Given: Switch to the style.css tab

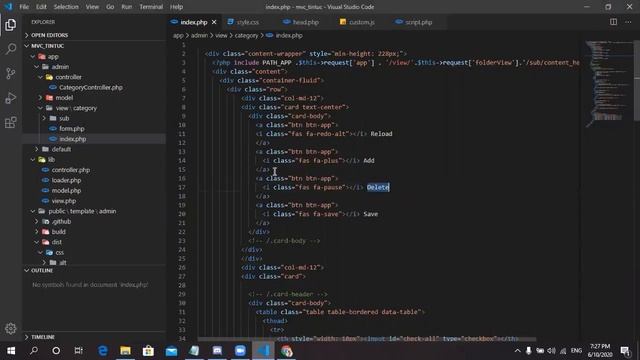Looking at the screenshot, I should click(247, 22).
